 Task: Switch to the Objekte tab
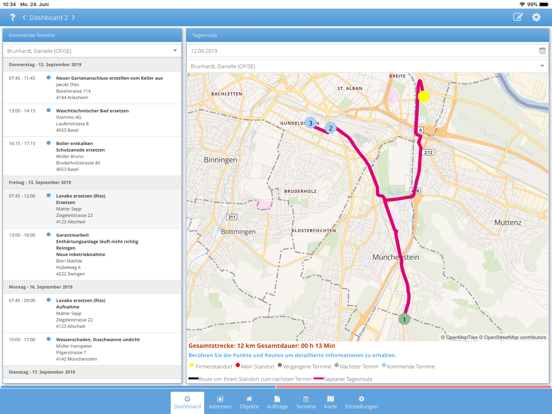(249, 402)
